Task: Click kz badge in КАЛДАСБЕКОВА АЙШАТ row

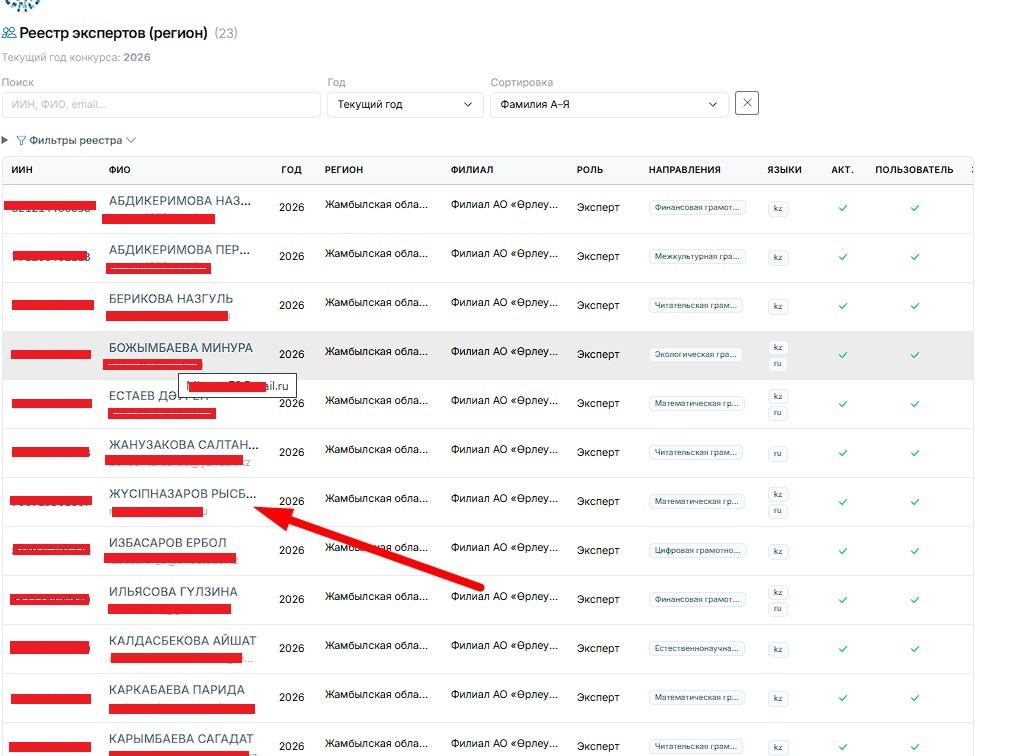Action: [777, 649]
